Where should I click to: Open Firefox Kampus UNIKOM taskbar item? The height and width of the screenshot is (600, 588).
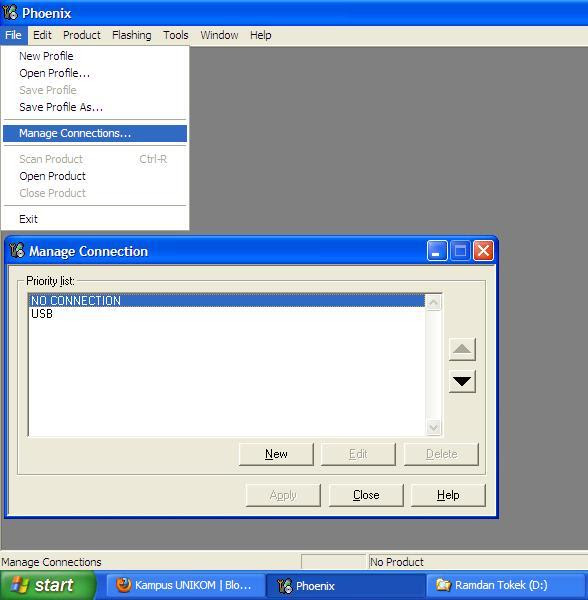click(x=184, y=585)
